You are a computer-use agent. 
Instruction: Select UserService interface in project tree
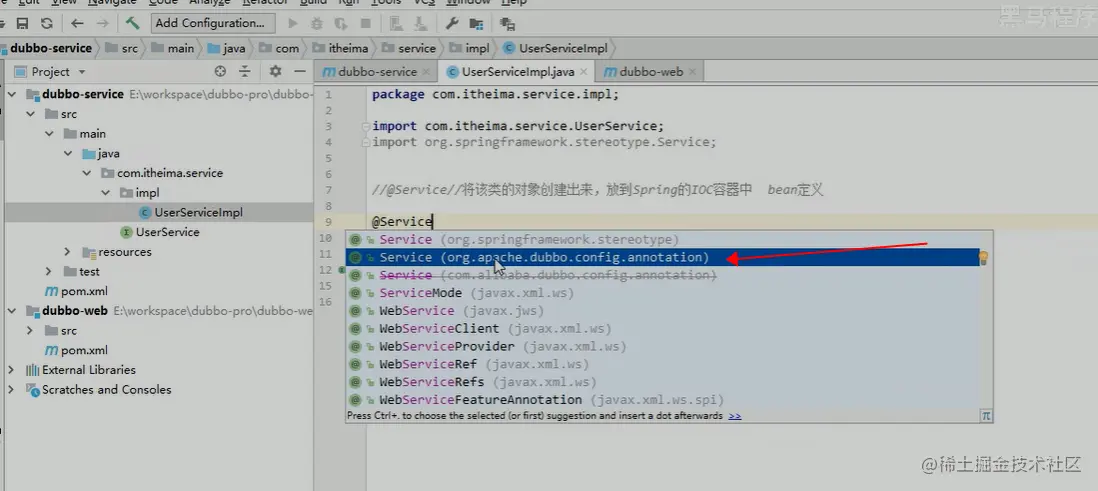167,232
